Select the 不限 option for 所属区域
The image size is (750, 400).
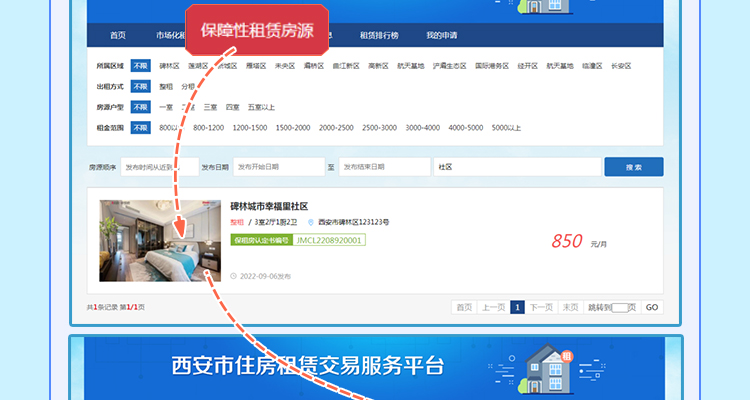141,66
